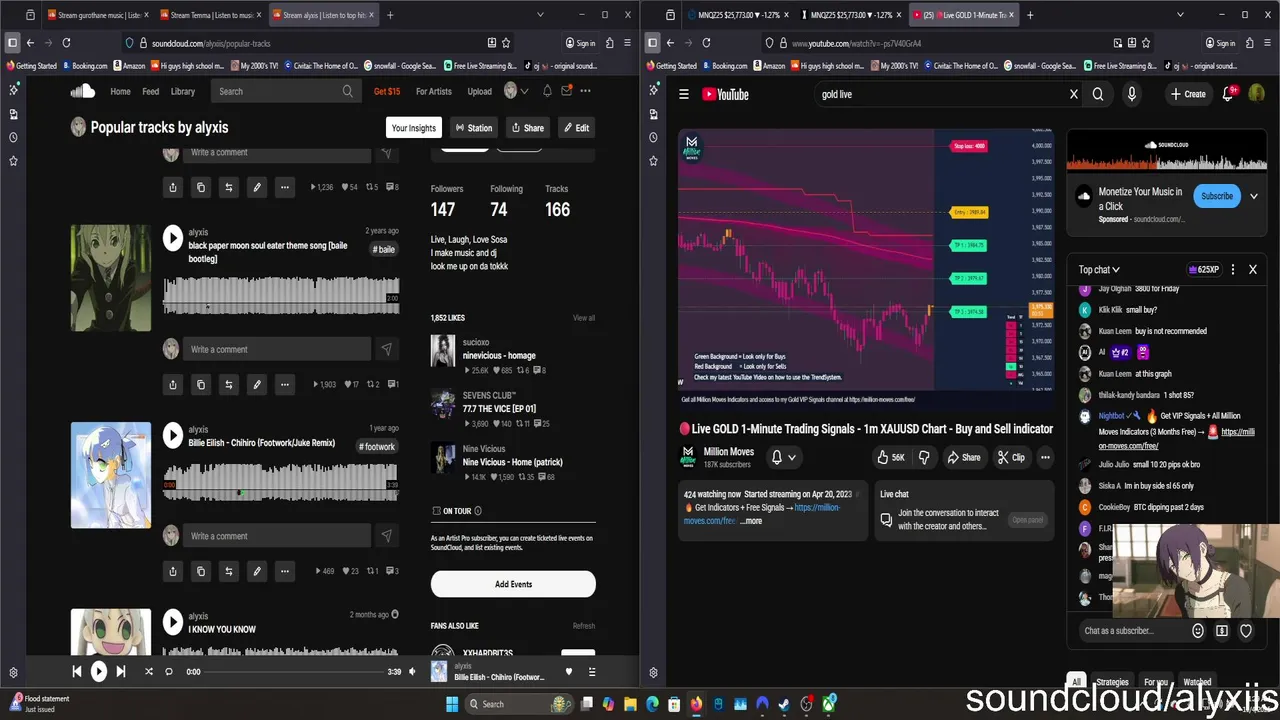Expand video description with ...more
The width and height of the screenshot is (1280, 720).
coord(751,521)
